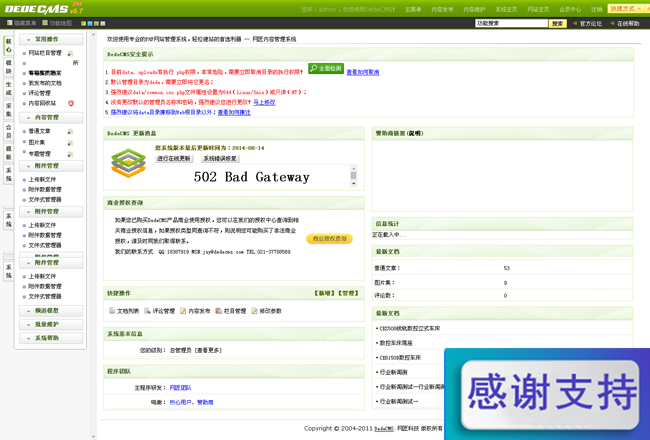Expand the 频道模型 sidebar section
650x440 pixels.
tap(51, 311)
